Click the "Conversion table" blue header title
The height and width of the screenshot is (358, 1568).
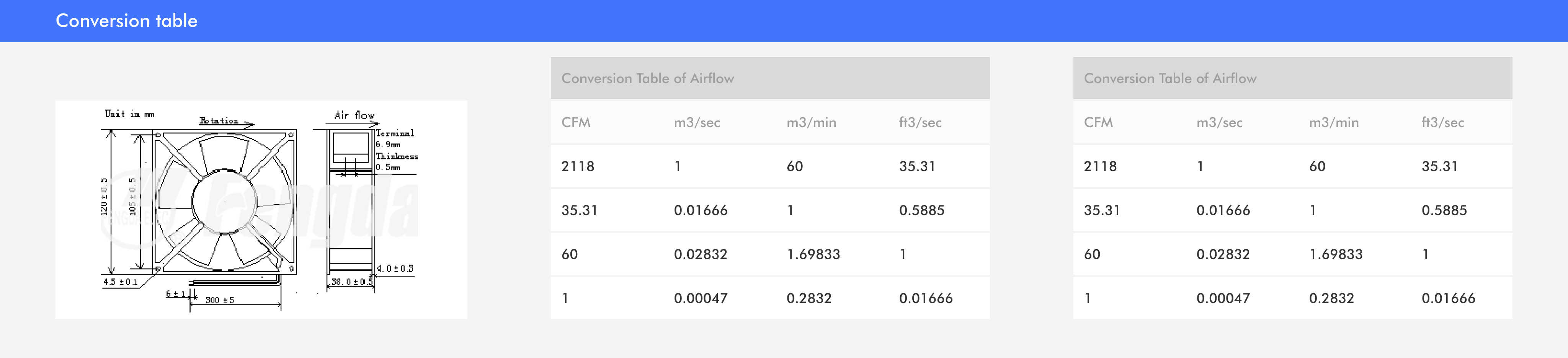127,21
